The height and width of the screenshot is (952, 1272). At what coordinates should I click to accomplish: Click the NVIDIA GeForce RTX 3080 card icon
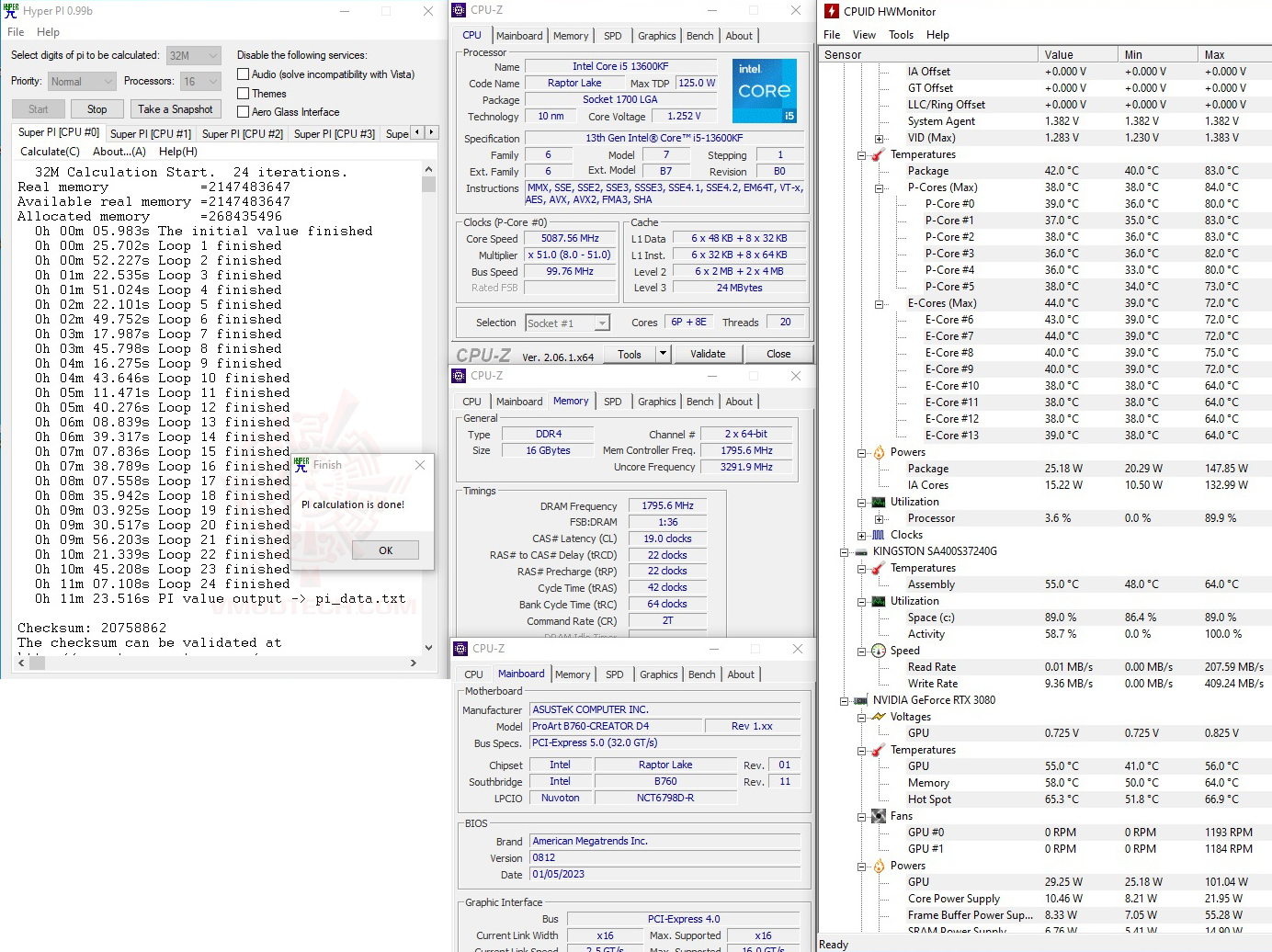tap(861, 700)
